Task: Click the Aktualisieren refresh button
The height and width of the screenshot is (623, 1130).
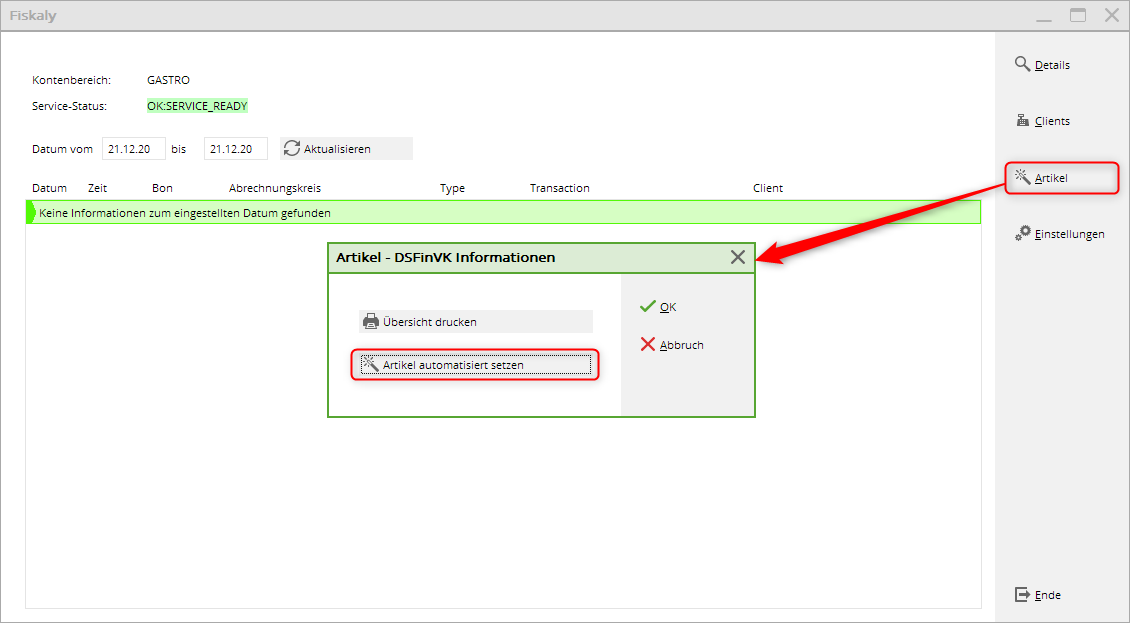Action: click(x=346, y=149)
